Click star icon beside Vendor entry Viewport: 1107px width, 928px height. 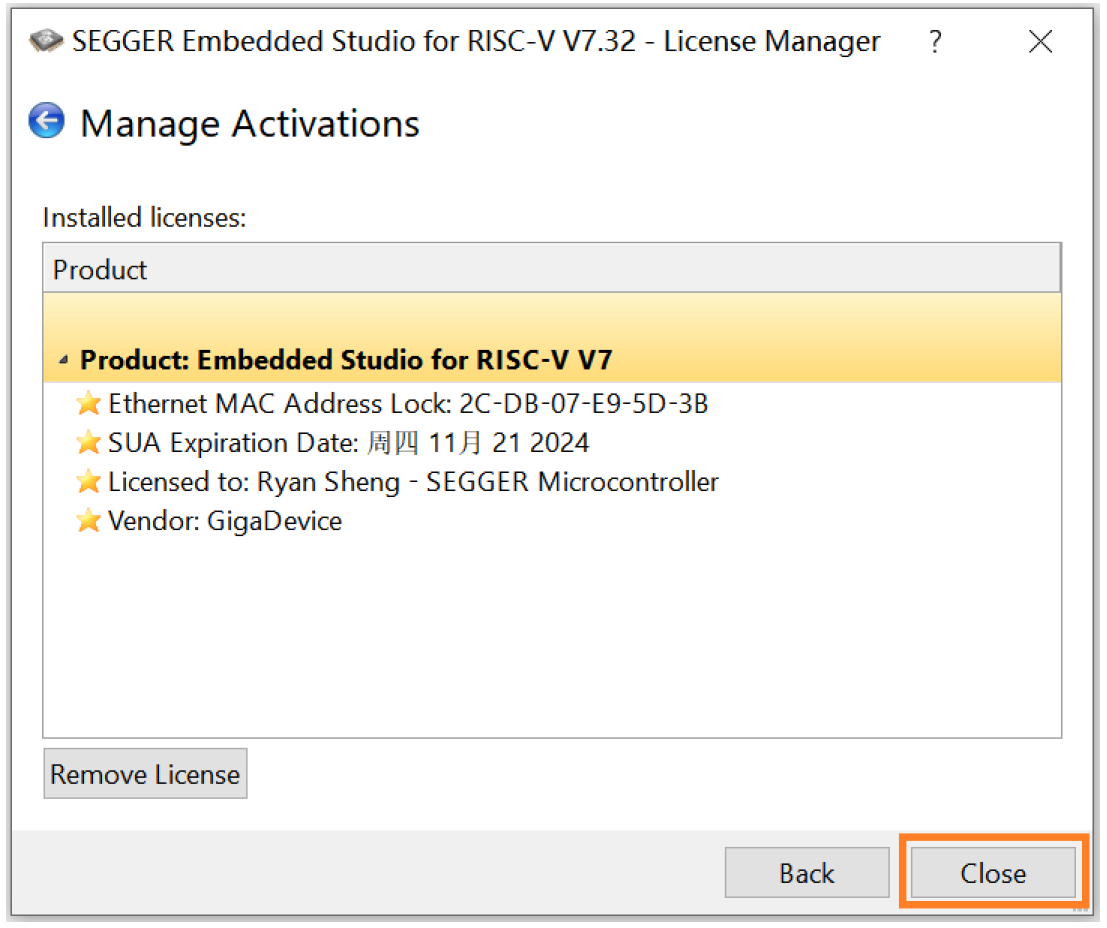coord(89,521)
